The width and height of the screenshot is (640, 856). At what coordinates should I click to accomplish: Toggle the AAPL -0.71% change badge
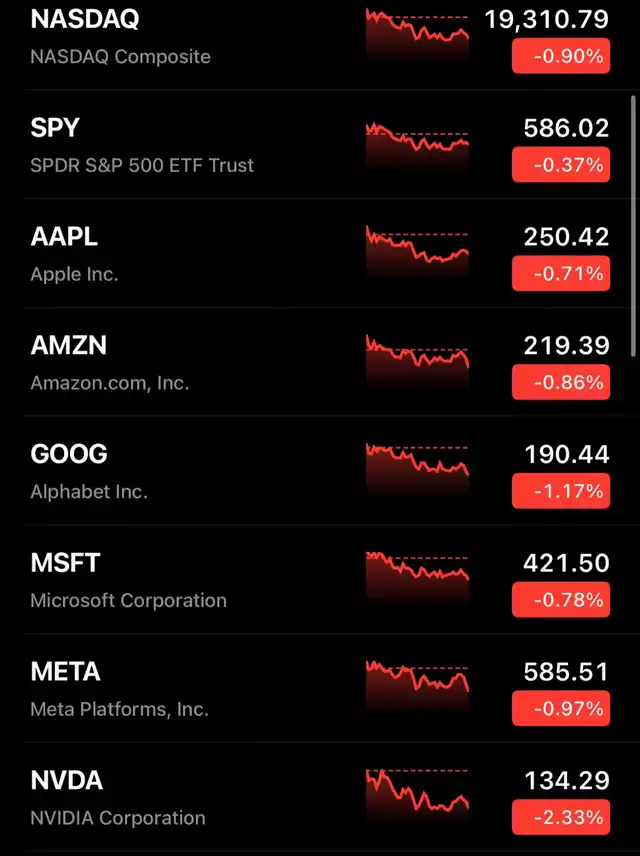(560, 274)
